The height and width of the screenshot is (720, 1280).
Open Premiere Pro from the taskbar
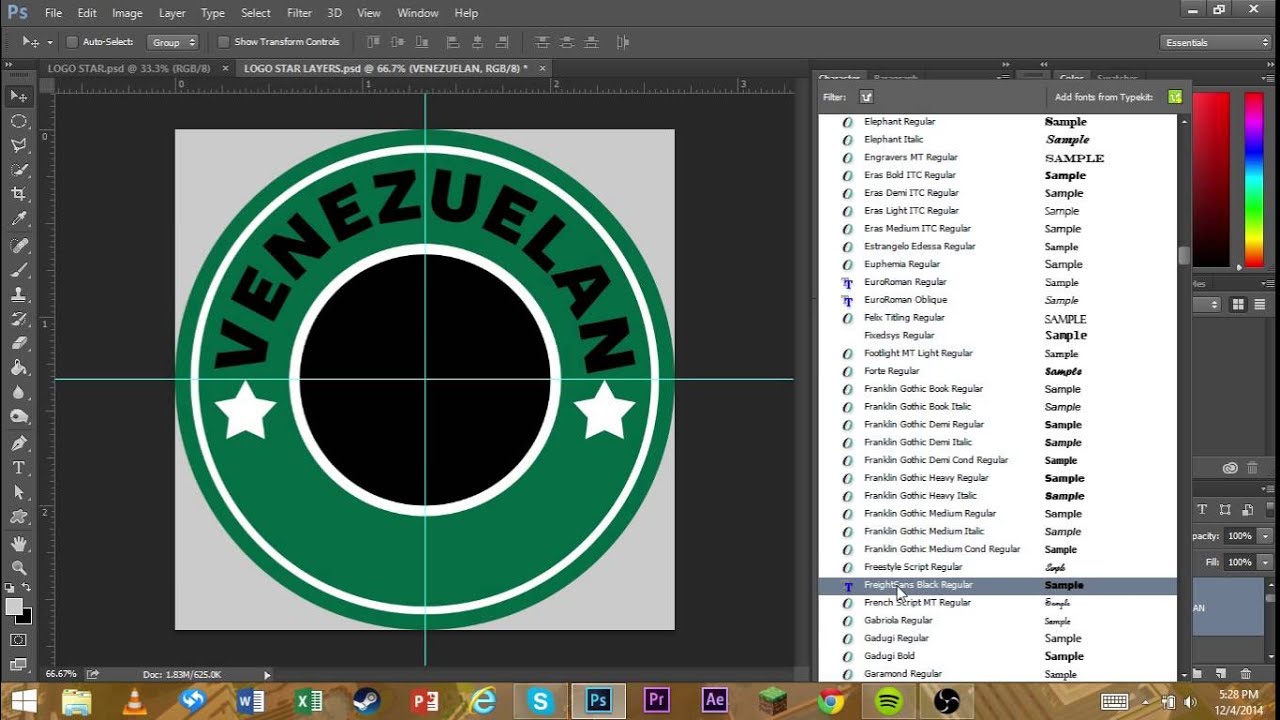click(x=656, y=700)
